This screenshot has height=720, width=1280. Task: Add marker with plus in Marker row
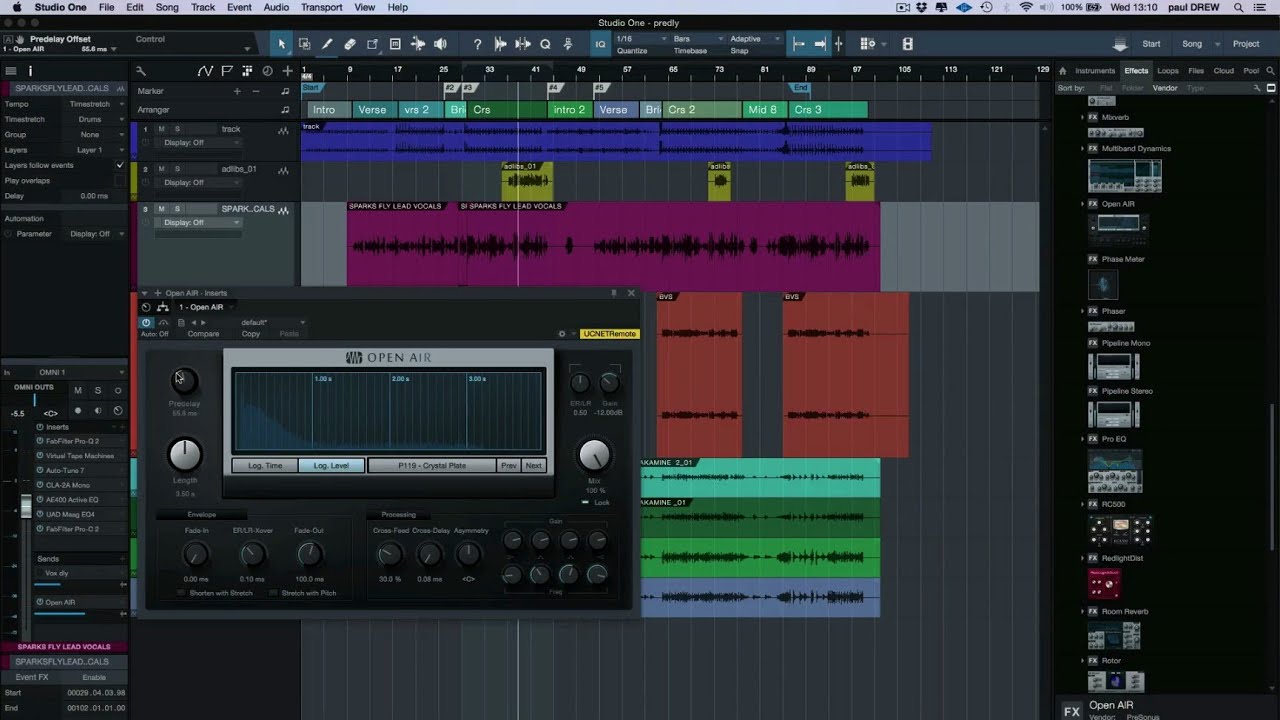pyautogui.click(x=237, y=91)
